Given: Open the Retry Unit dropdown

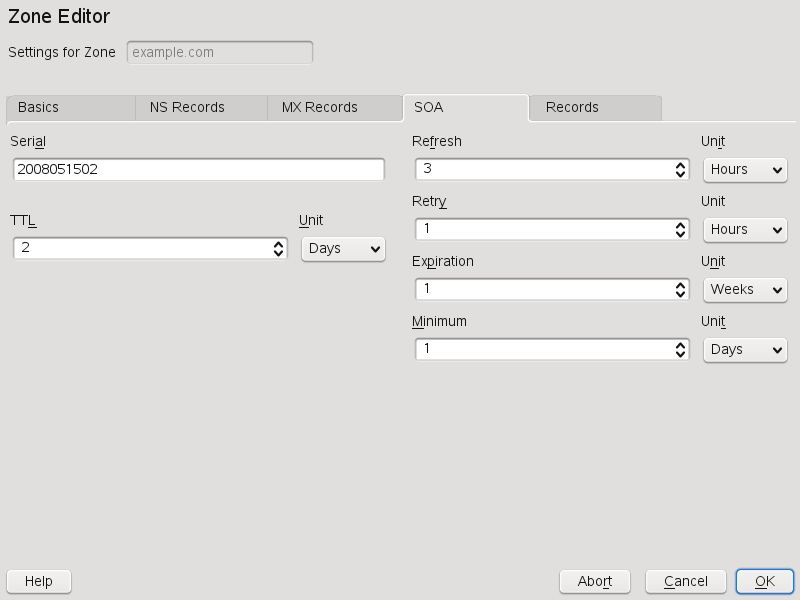Looking at the screenshot, I should 745,230.
